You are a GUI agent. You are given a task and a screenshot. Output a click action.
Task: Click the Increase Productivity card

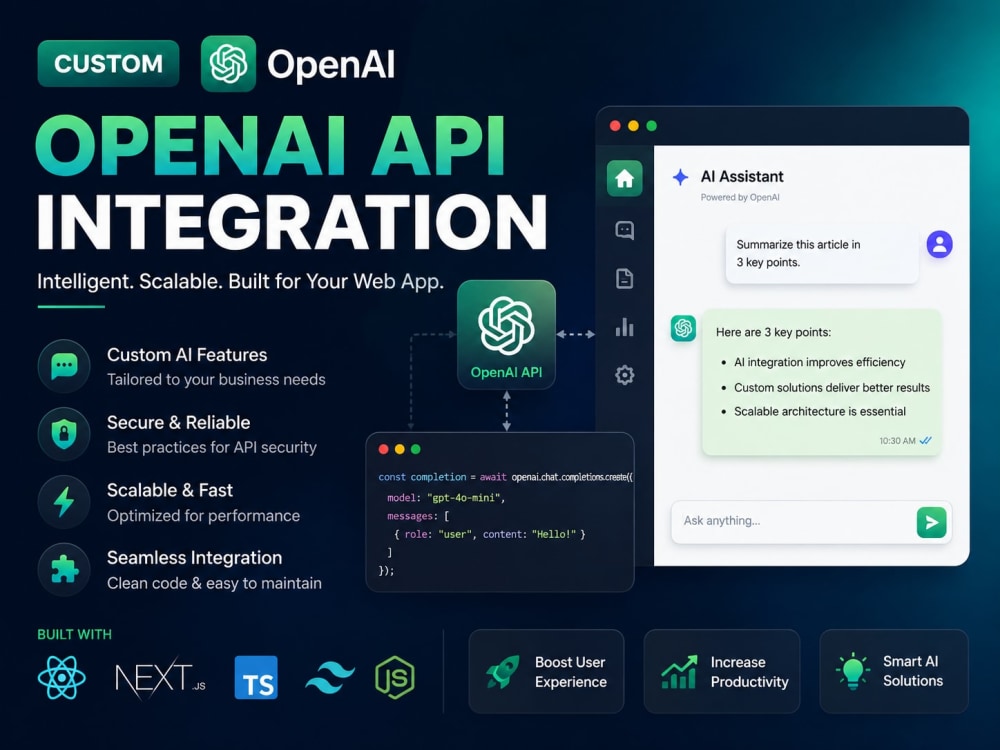[722, 672]
